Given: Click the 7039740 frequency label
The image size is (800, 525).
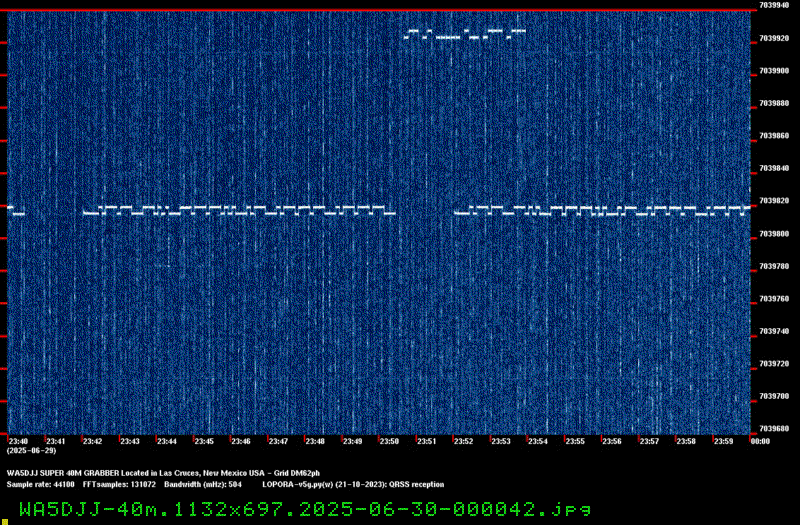Looking at the screenshot, I should click(774, 331).
